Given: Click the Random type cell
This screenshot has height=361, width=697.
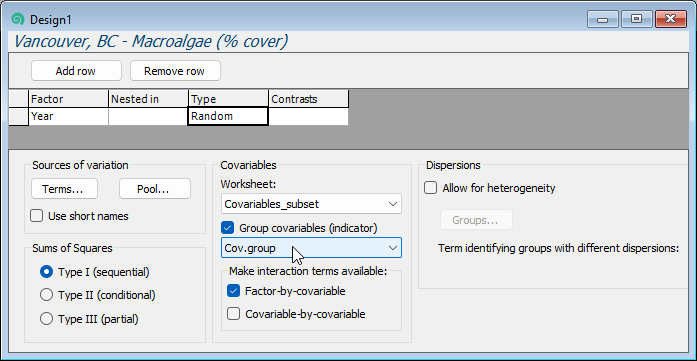Looking at the screenshot, I should [x=228, y=116].
